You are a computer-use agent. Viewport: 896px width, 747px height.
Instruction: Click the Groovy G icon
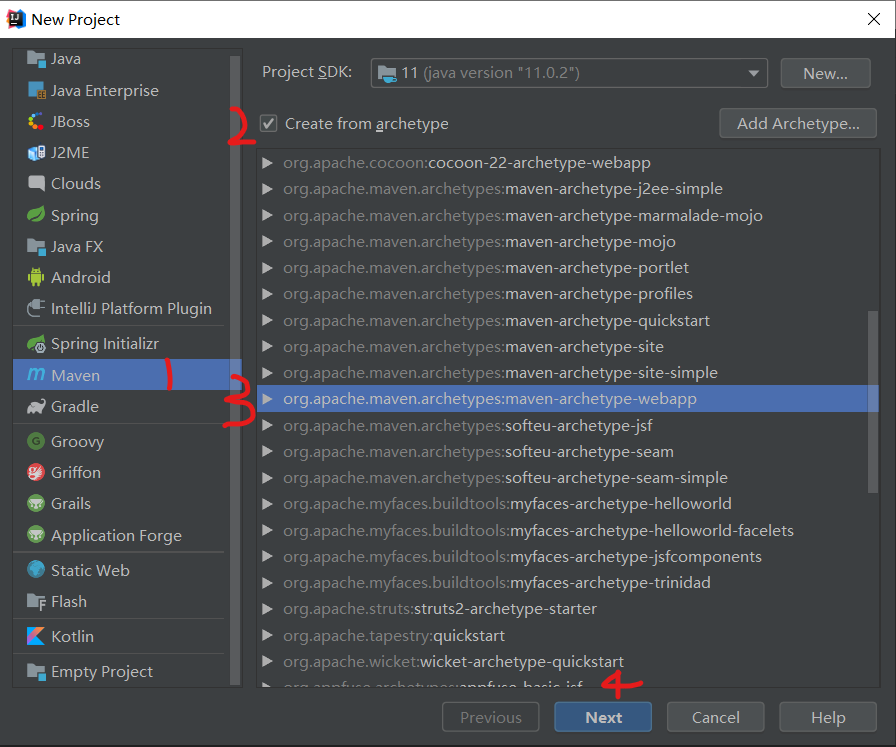[36, 441]
